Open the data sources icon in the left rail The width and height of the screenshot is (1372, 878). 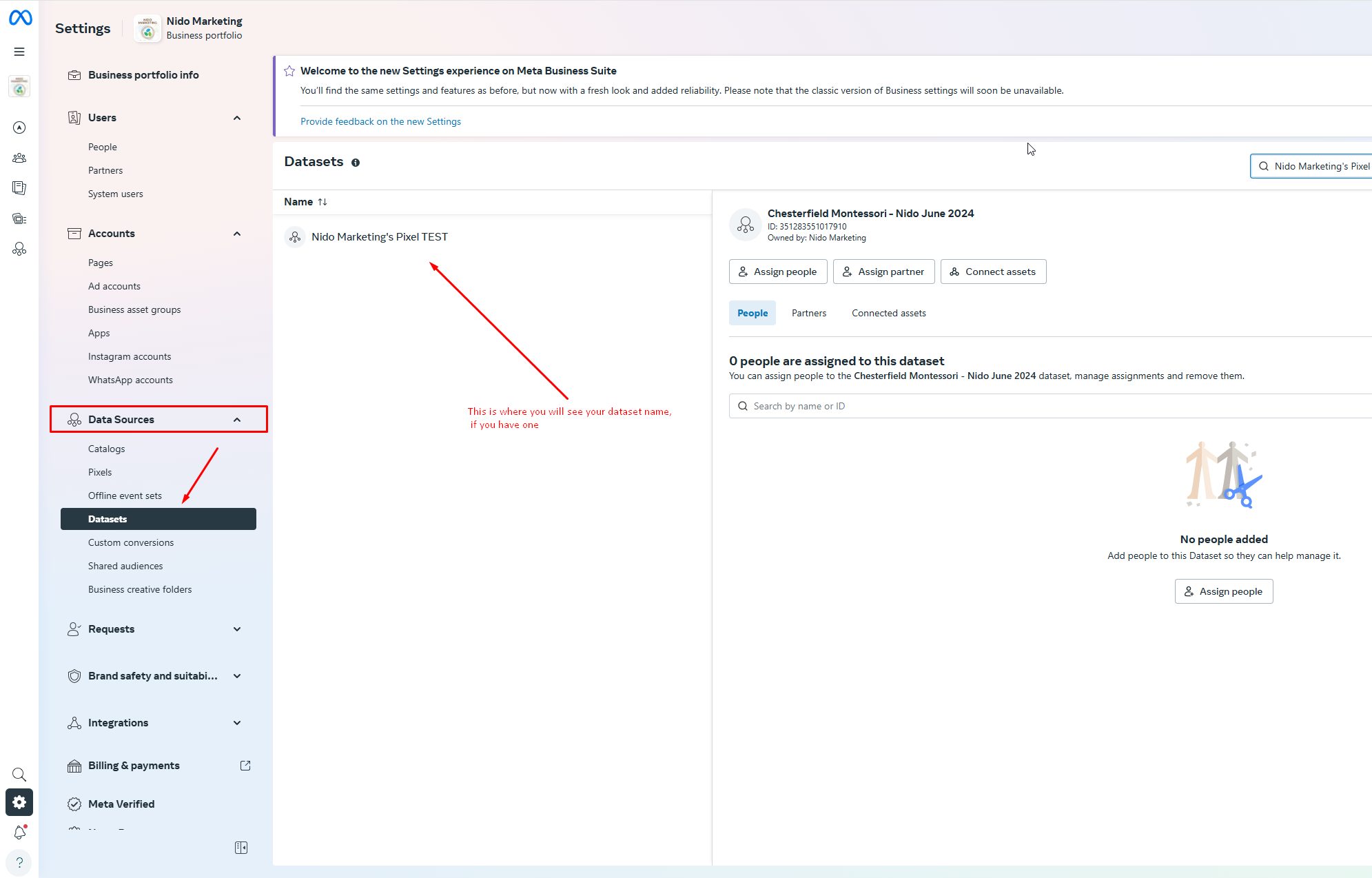(x=19, y=249)
